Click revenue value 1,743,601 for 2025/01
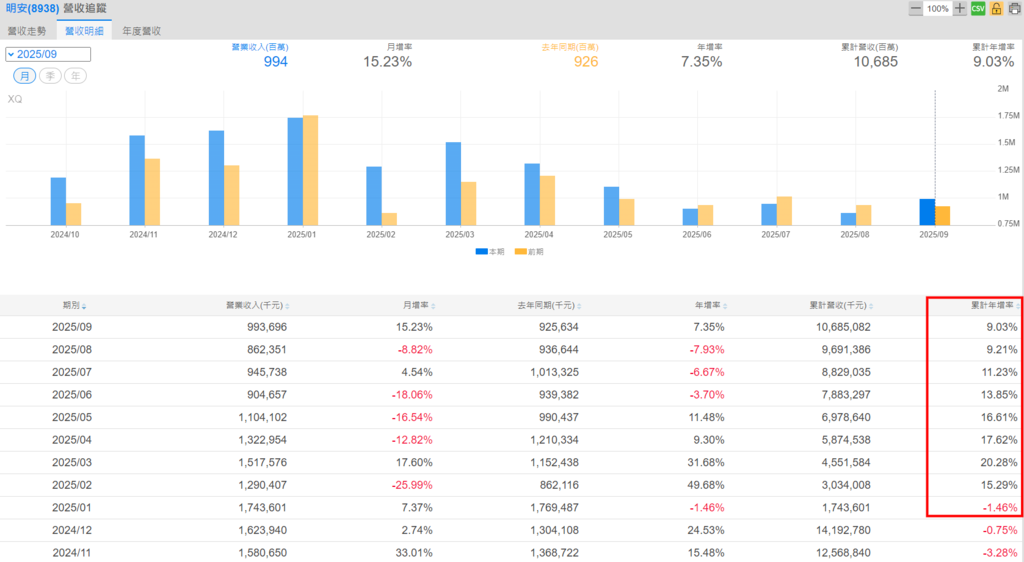The image size is (1024, 562). click(263, 507)
